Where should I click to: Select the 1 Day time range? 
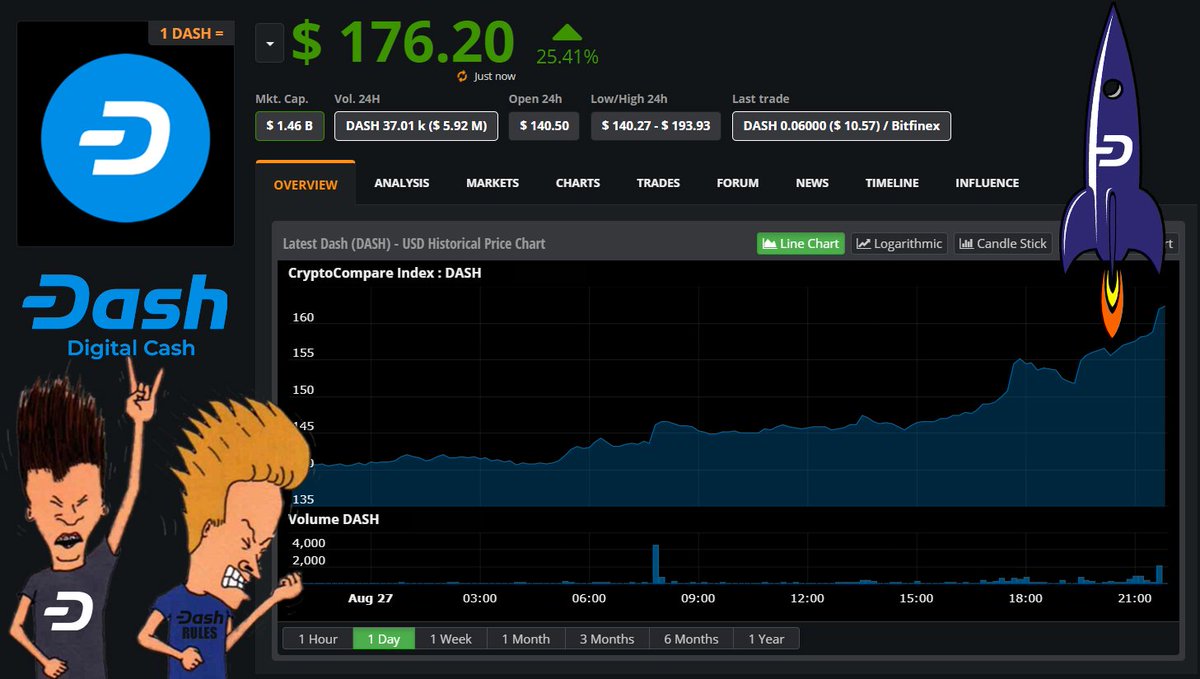coord(383,638)
